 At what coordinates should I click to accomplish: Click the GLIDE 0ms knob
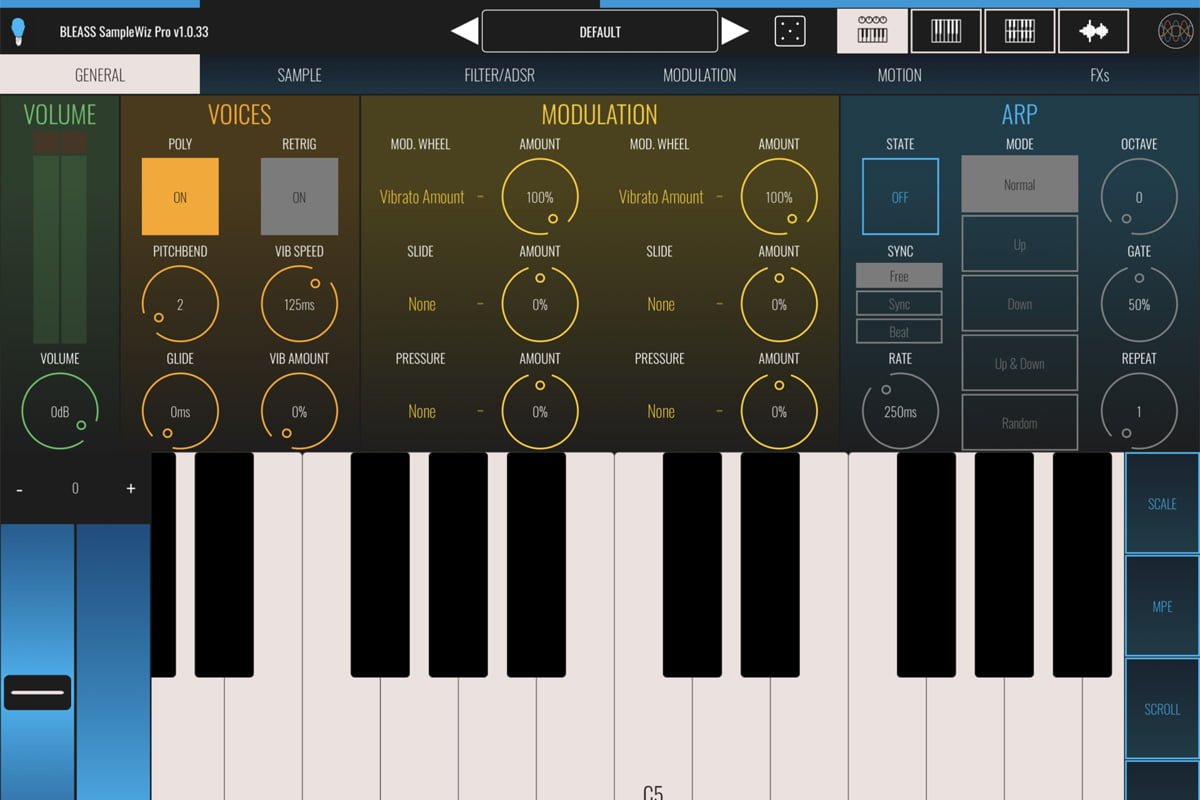tap(180, 411)
